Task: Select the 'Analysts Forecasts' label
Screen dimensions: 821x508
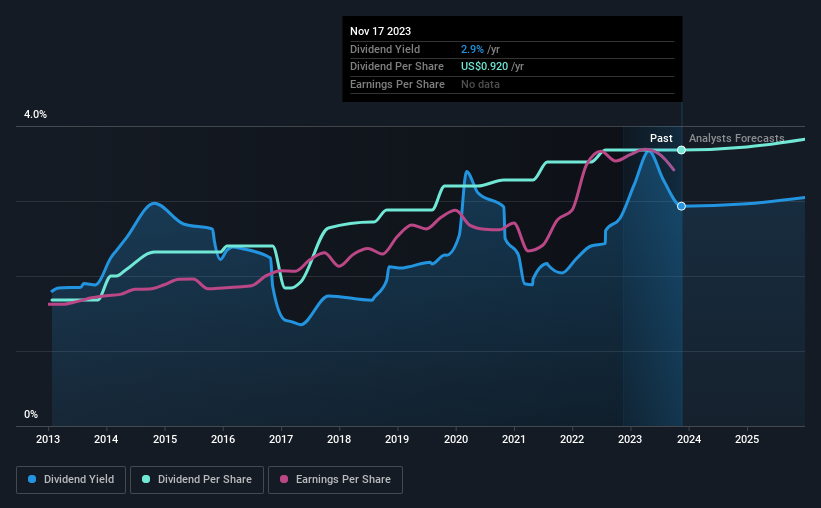Action: coord(736,138)
